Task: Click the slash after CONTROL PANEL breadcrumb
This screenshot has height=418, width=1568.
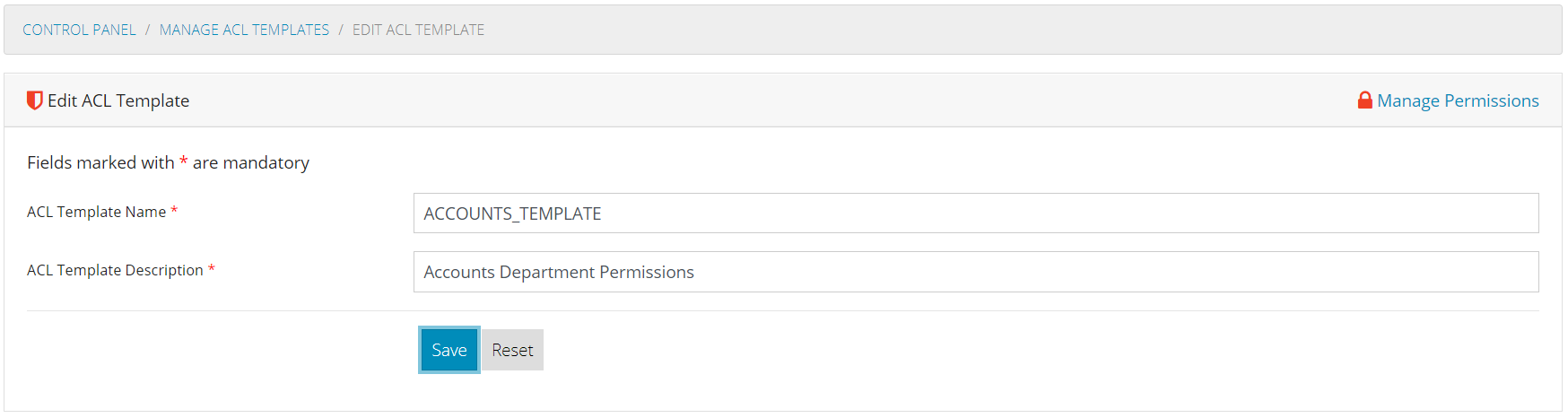Action: pyautogui.click(x=147, y=30)
